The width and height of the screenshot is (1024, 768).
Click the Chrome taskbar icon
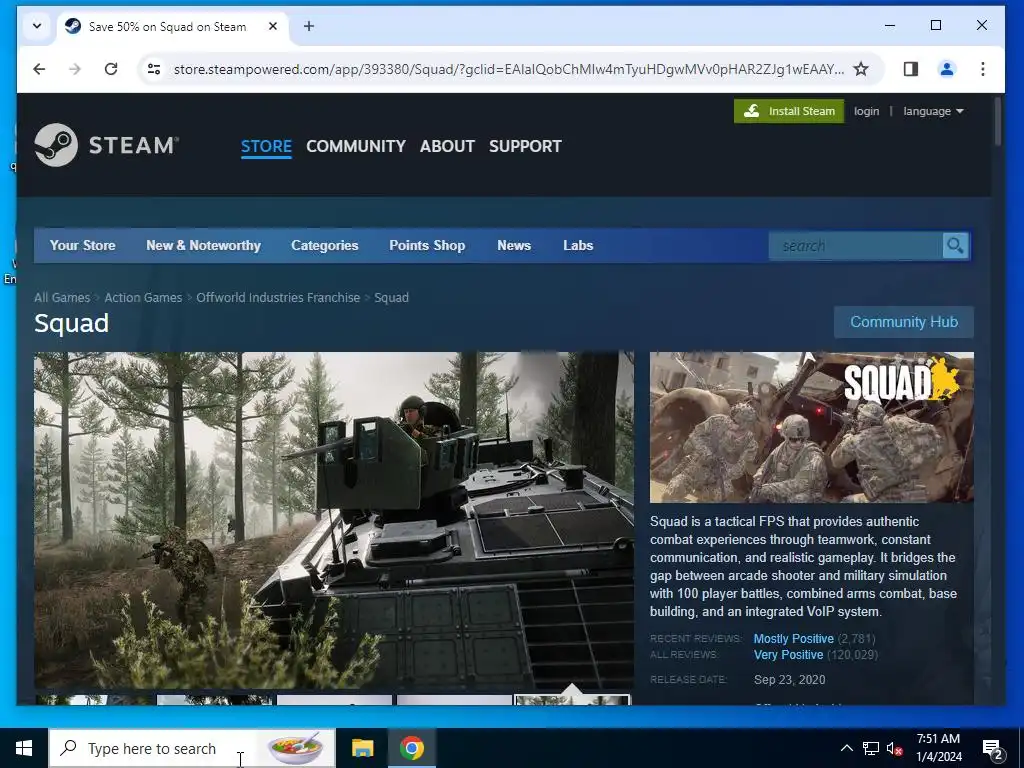tap(411, 748)
